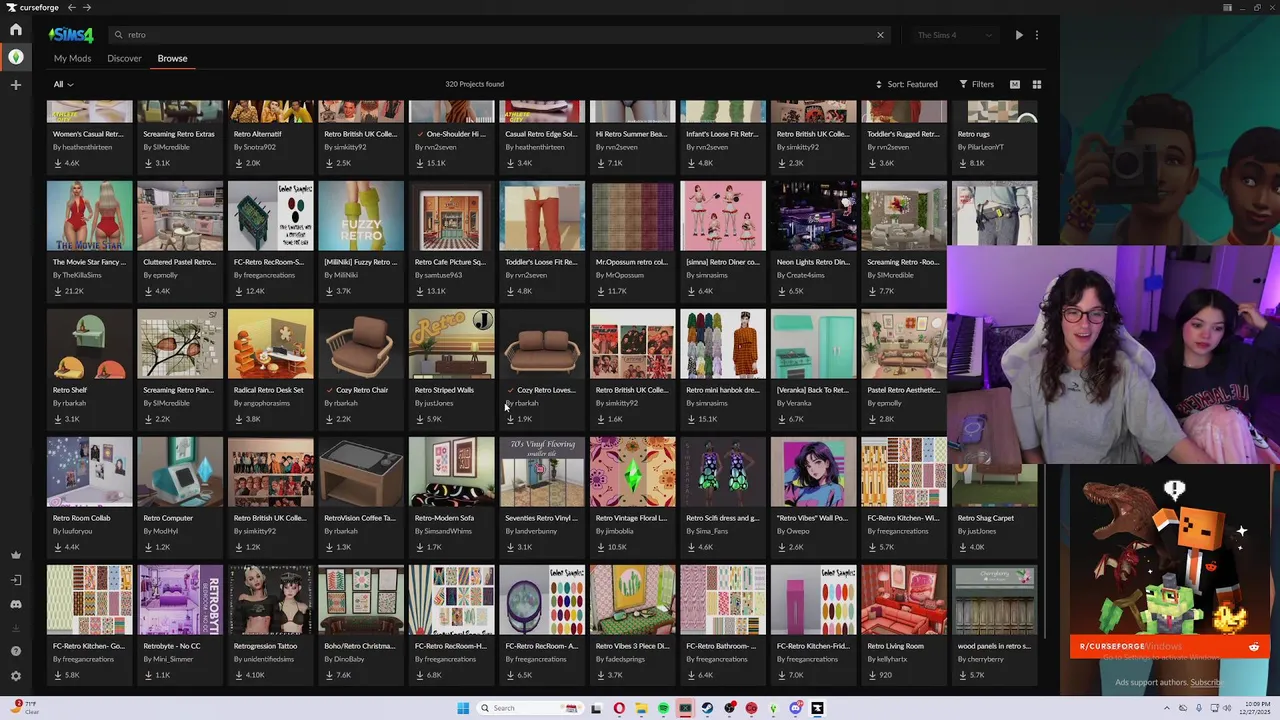Open Retro mini hanbok dress thumbnail
Viewport: 1280px width, 720px height.
(x=723, y=343)
